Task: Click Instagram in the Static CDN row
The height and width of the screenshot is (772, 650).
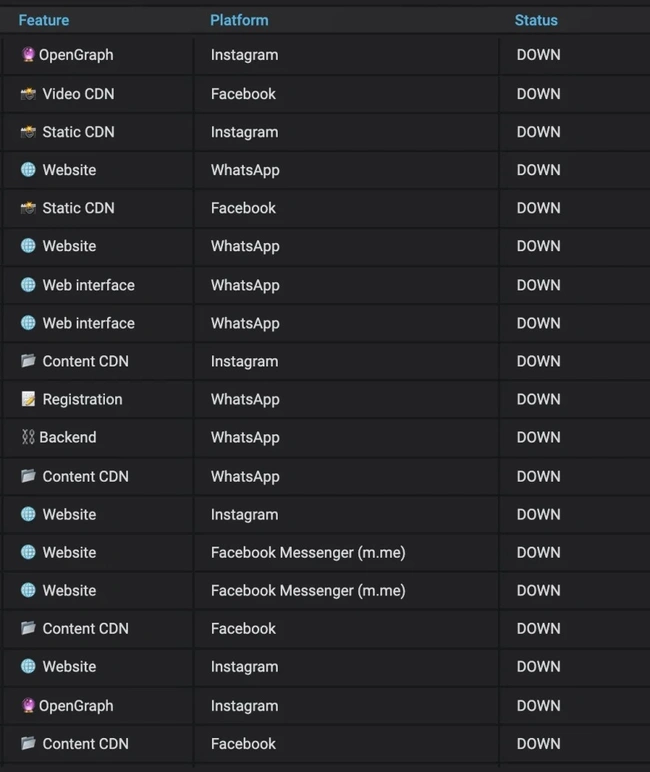Action: 244,132
